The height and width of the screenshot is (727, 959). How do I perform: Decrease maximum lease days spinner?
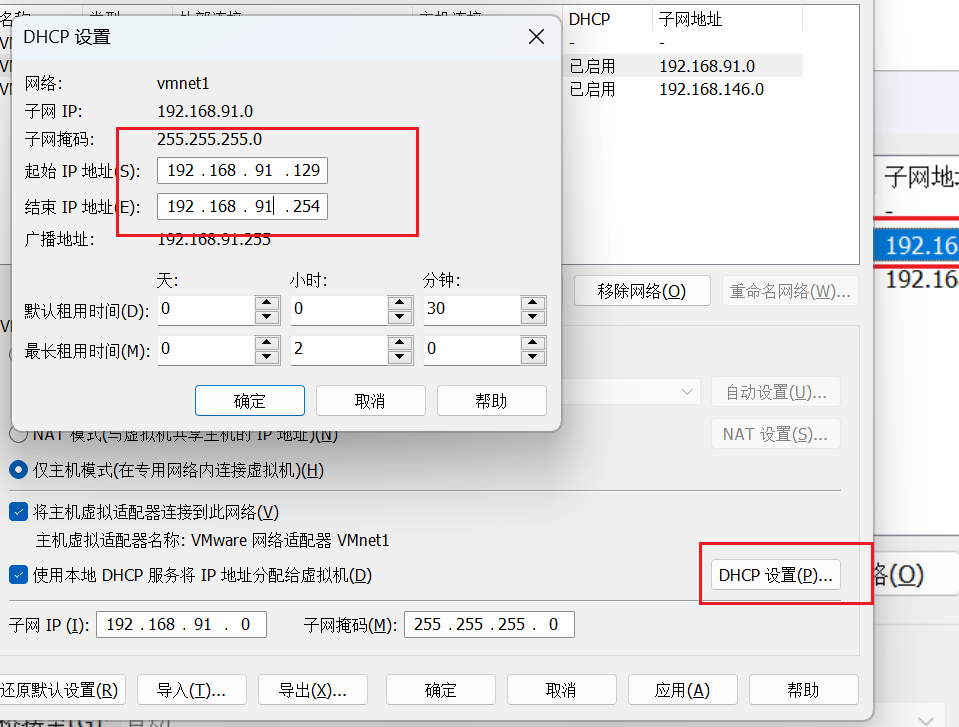click(x=267, y=357)
